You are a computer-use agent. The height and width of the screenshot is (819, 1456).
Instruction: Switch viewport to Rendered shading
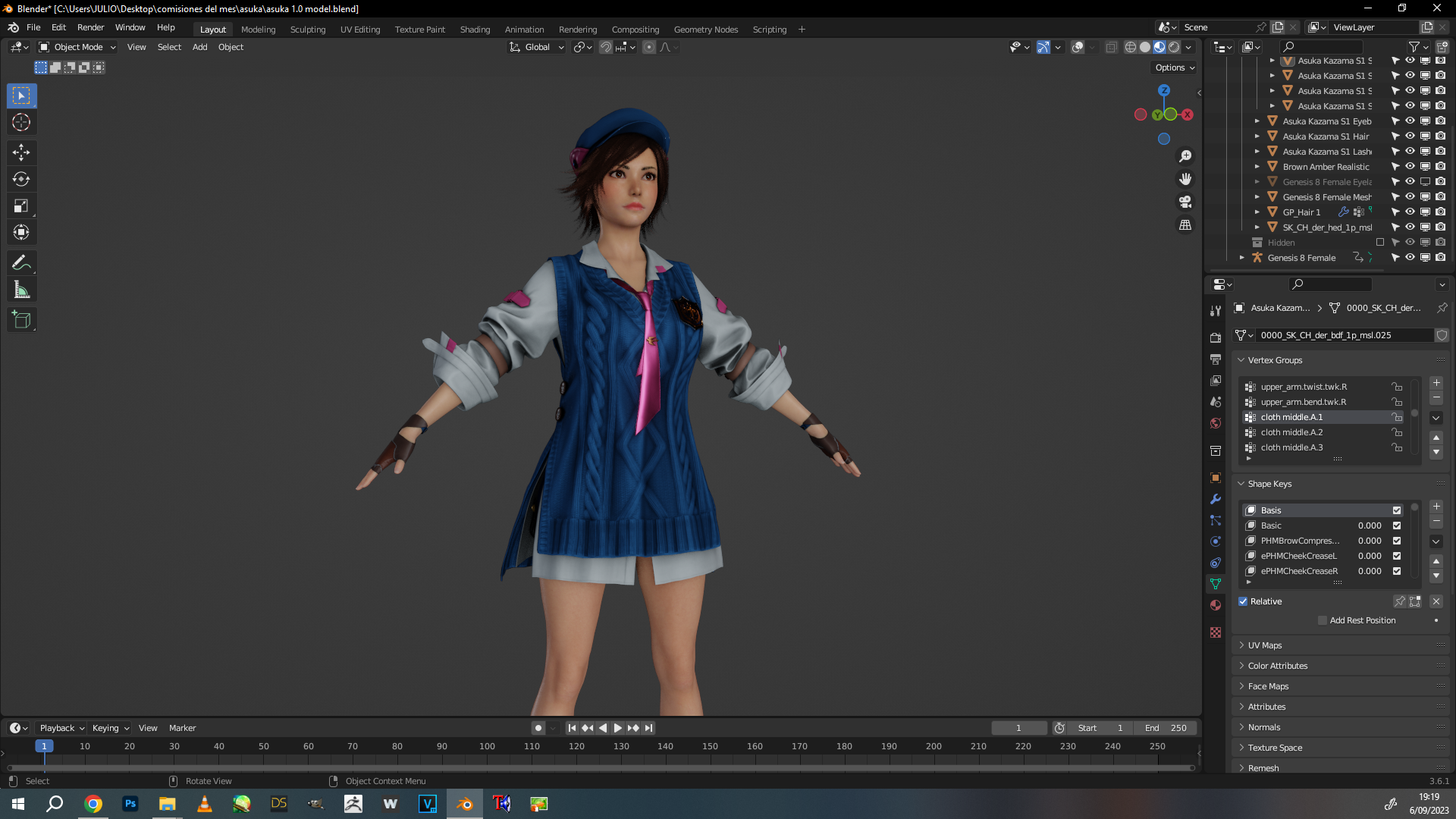[x=1174, y=47]
